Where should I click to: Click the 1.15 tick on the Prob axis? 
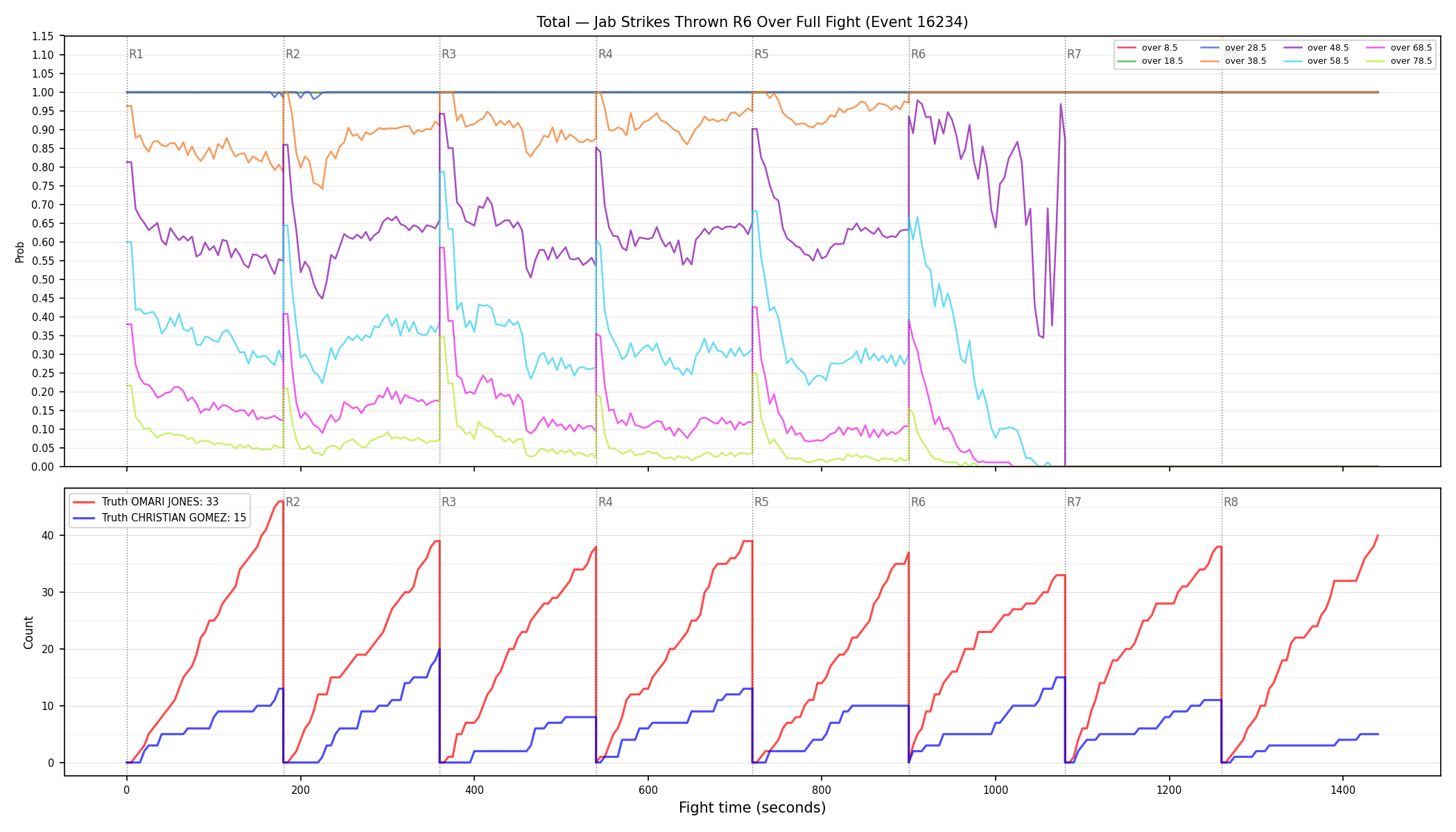click(42, 36)
